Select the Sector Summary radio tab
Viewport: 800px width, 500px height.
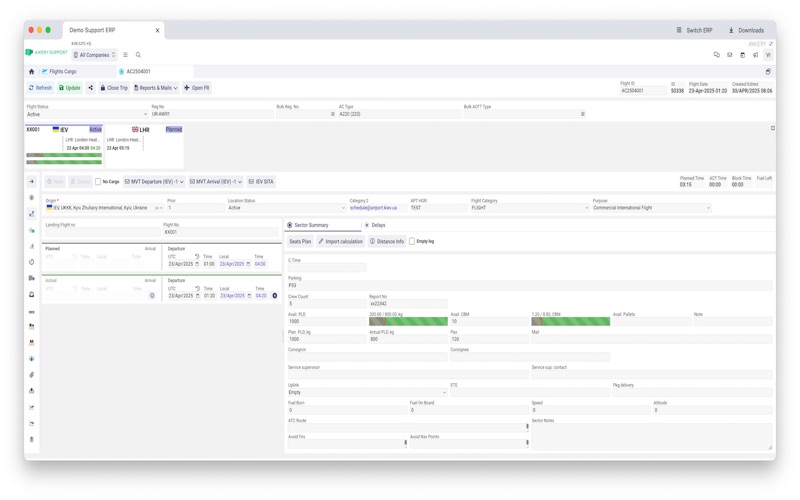click(x=289, y=225)
